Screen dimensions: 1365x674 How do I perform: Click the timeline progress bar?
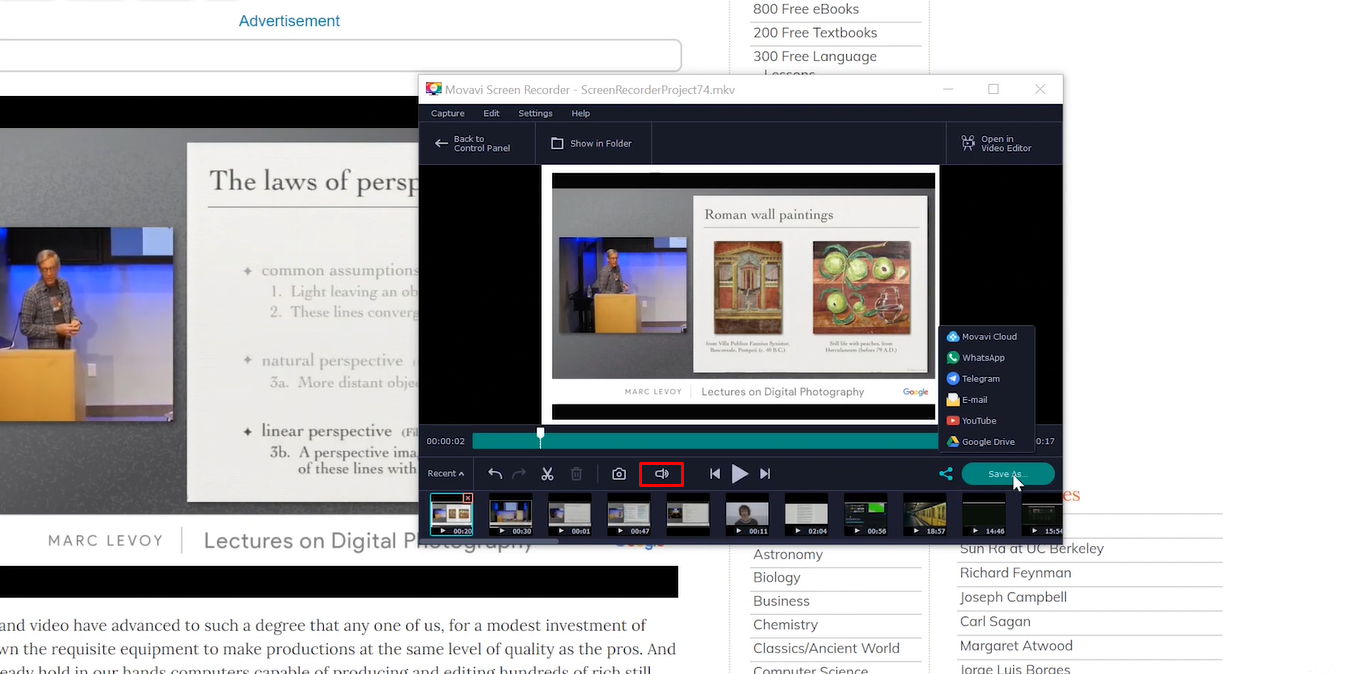pyautogui.click(x=705, y=440)
